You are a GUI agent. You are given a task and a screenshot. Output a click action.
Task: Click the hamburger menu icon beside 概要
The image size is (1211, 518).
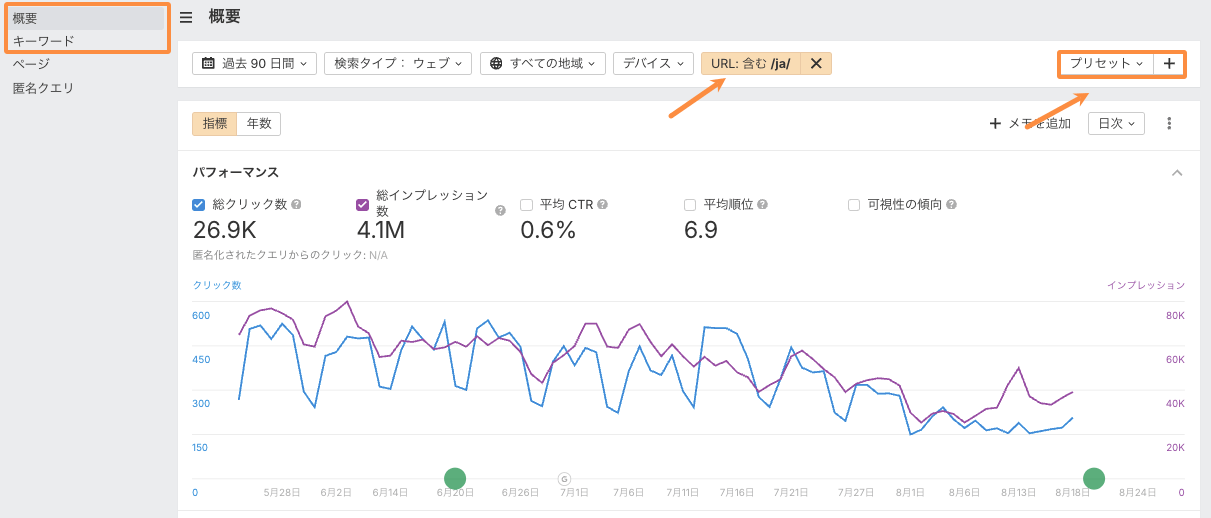[186, 17]
